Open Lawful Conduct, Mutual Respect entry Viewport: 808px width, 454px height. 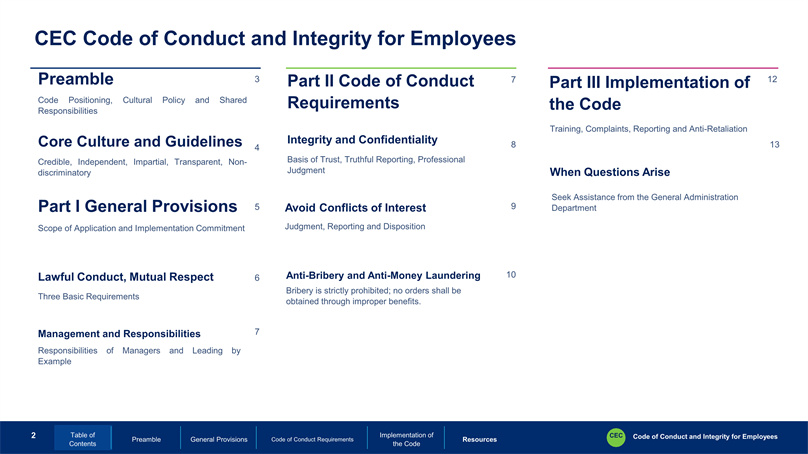click(126, 277)
